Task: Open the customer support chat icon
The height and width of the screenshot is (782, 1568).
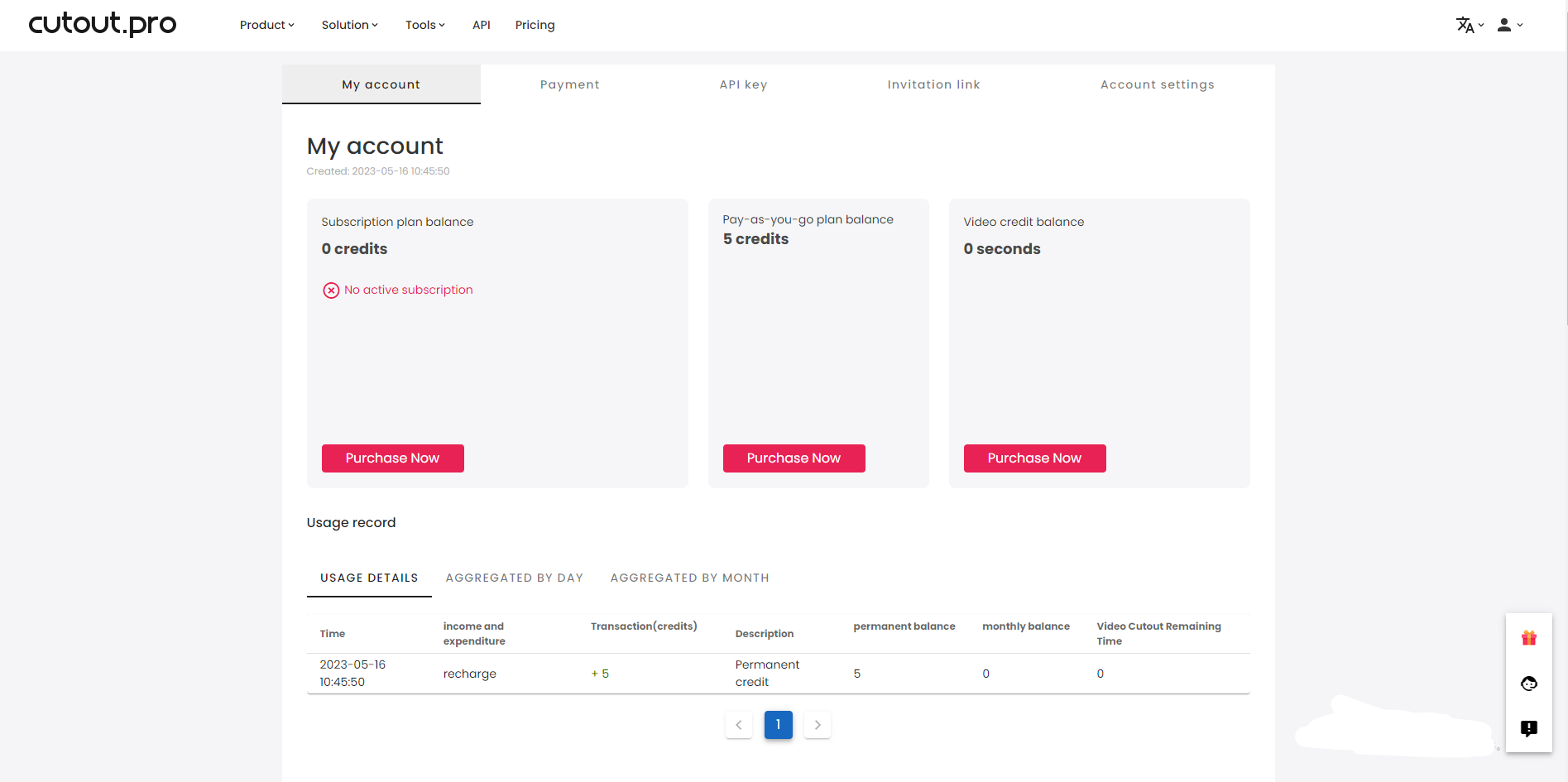Action: [1528, 684]
